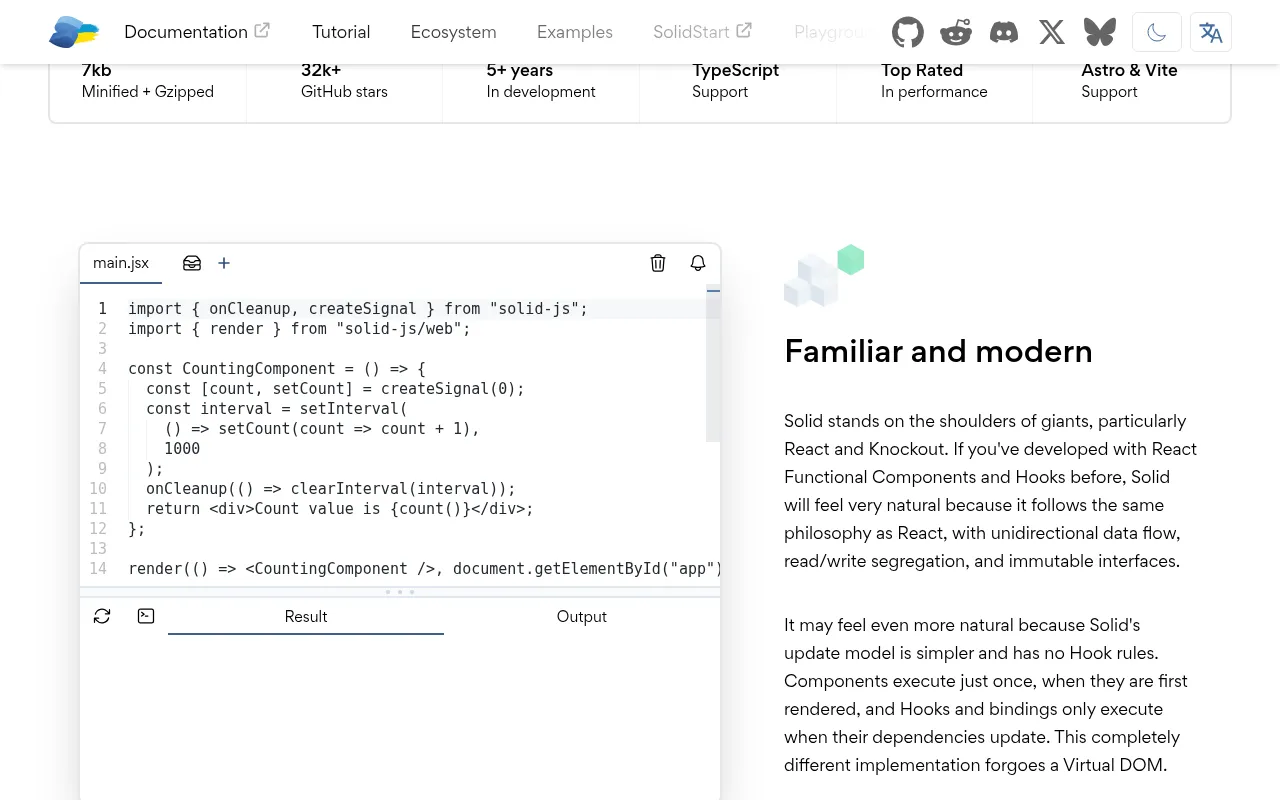Click the "7kb" Minified + Gzipped stat
Viewport: 1280px width, 800px height.
[x=148, y=80]
